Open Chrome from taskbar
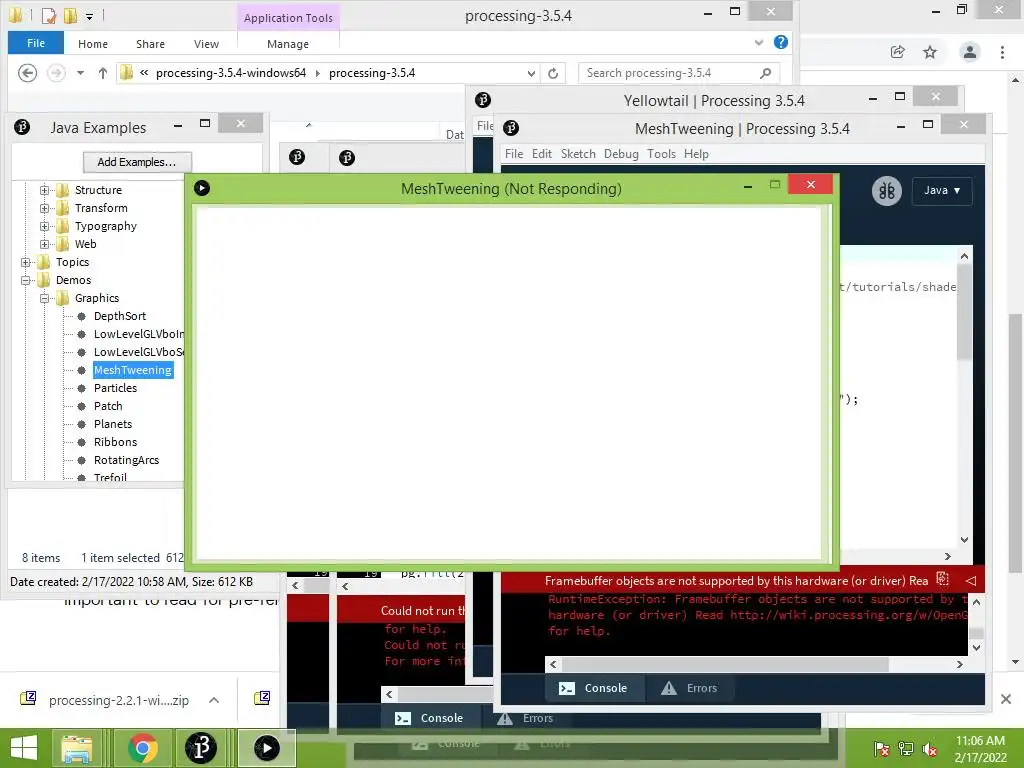Screen dimensions: 1024x768 coord(142,748)
